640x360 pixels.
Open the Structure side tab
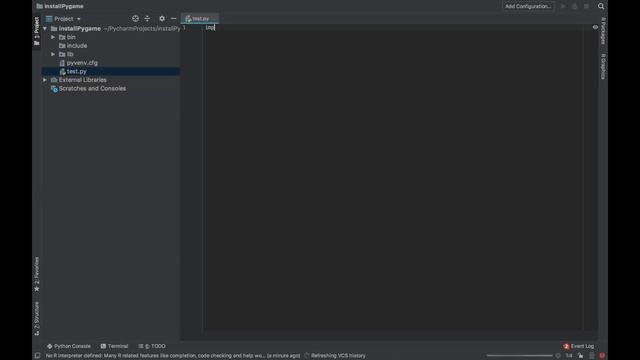click(x=37, y=318)
